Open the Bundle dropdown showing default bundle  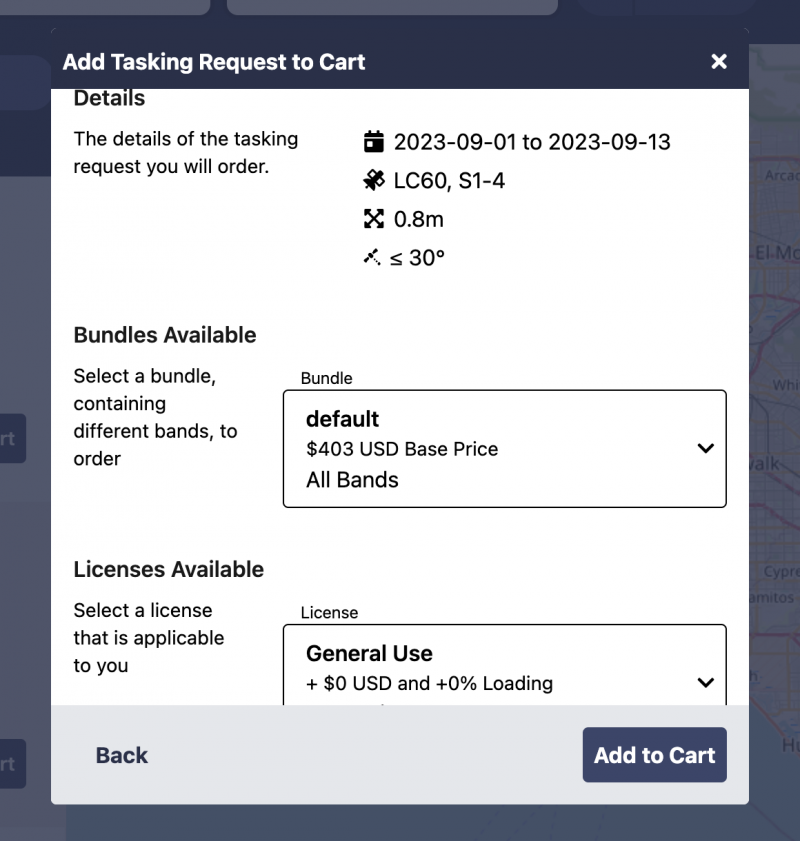504,448
